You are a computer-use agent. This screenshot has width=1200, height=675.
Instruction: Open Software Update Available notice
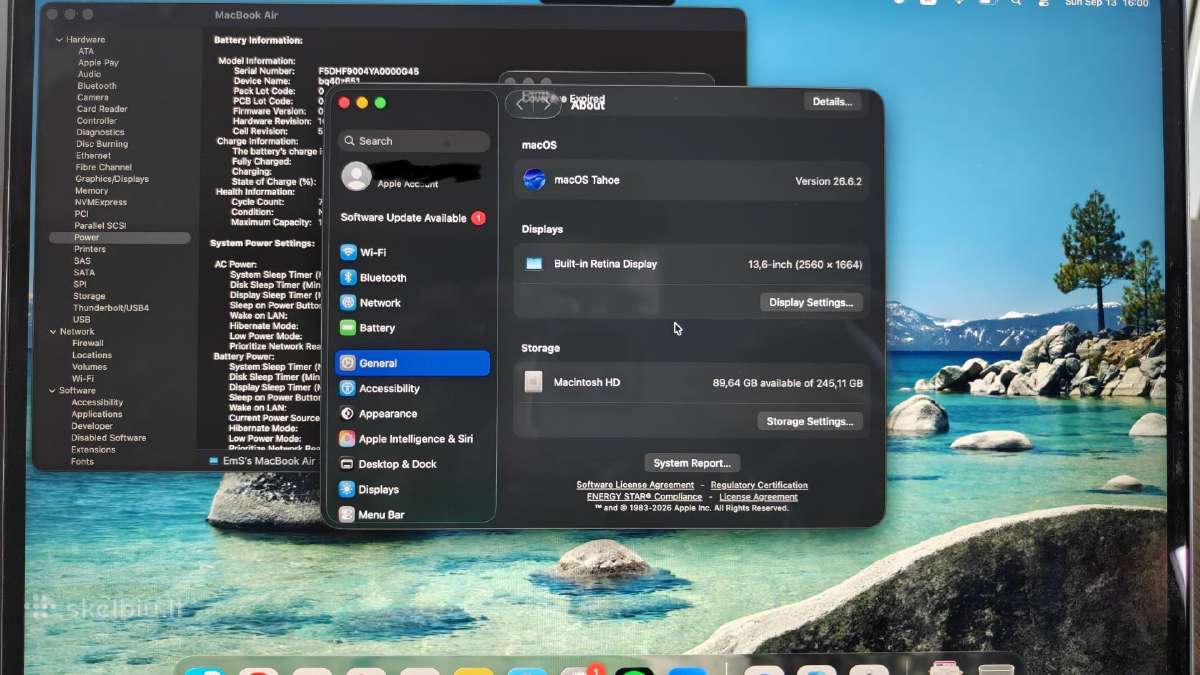point(413,218)
